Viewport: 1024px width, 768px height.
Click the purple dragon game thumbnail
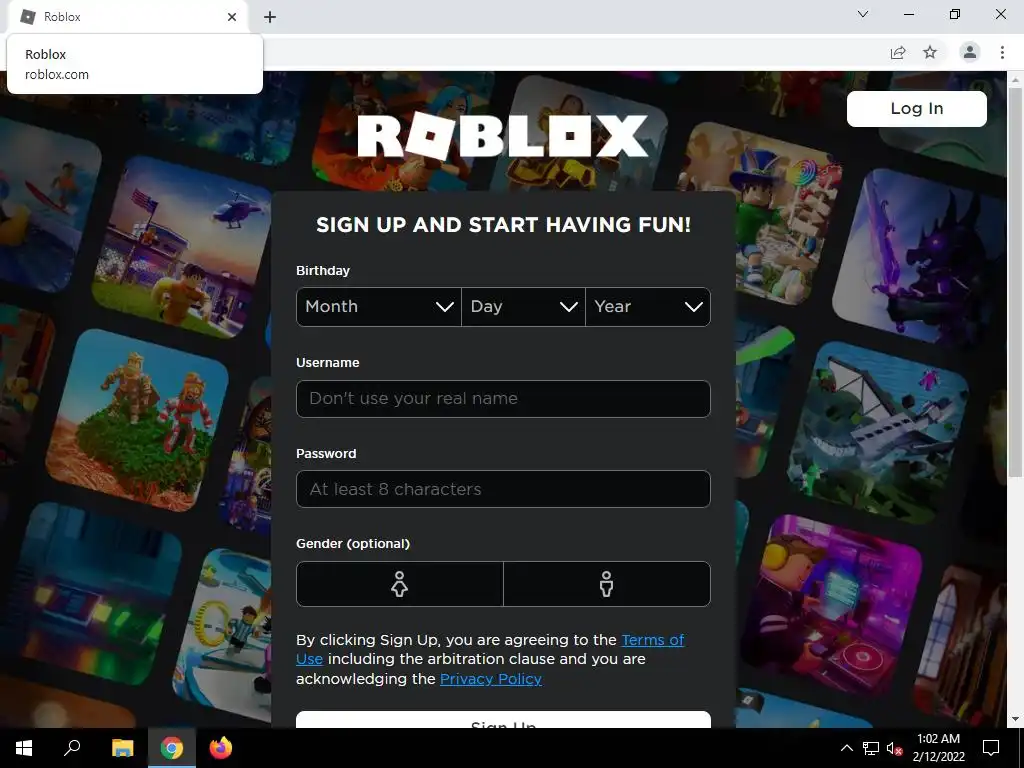921,258
